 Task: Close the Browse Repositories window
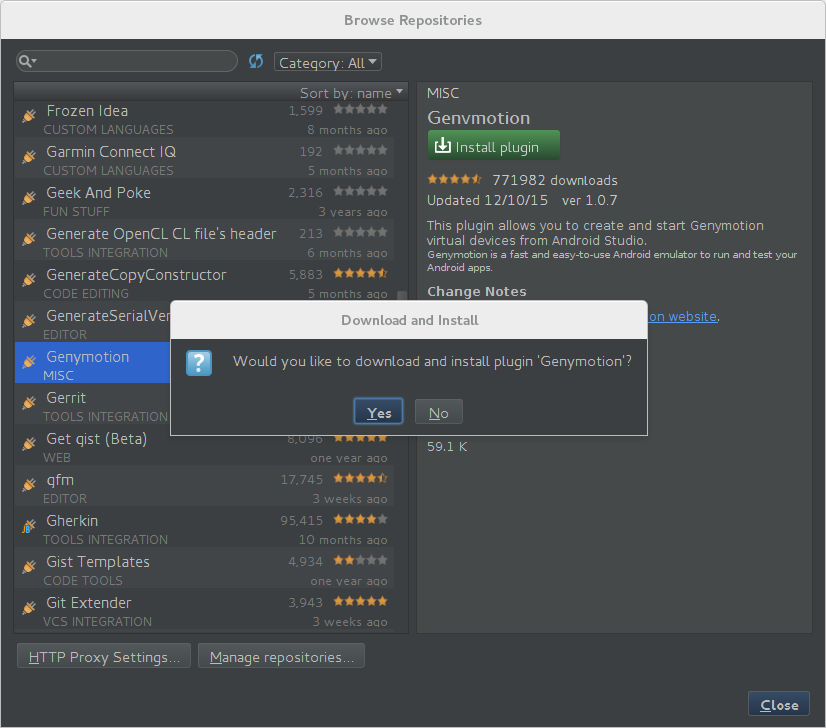coord(779,704)
